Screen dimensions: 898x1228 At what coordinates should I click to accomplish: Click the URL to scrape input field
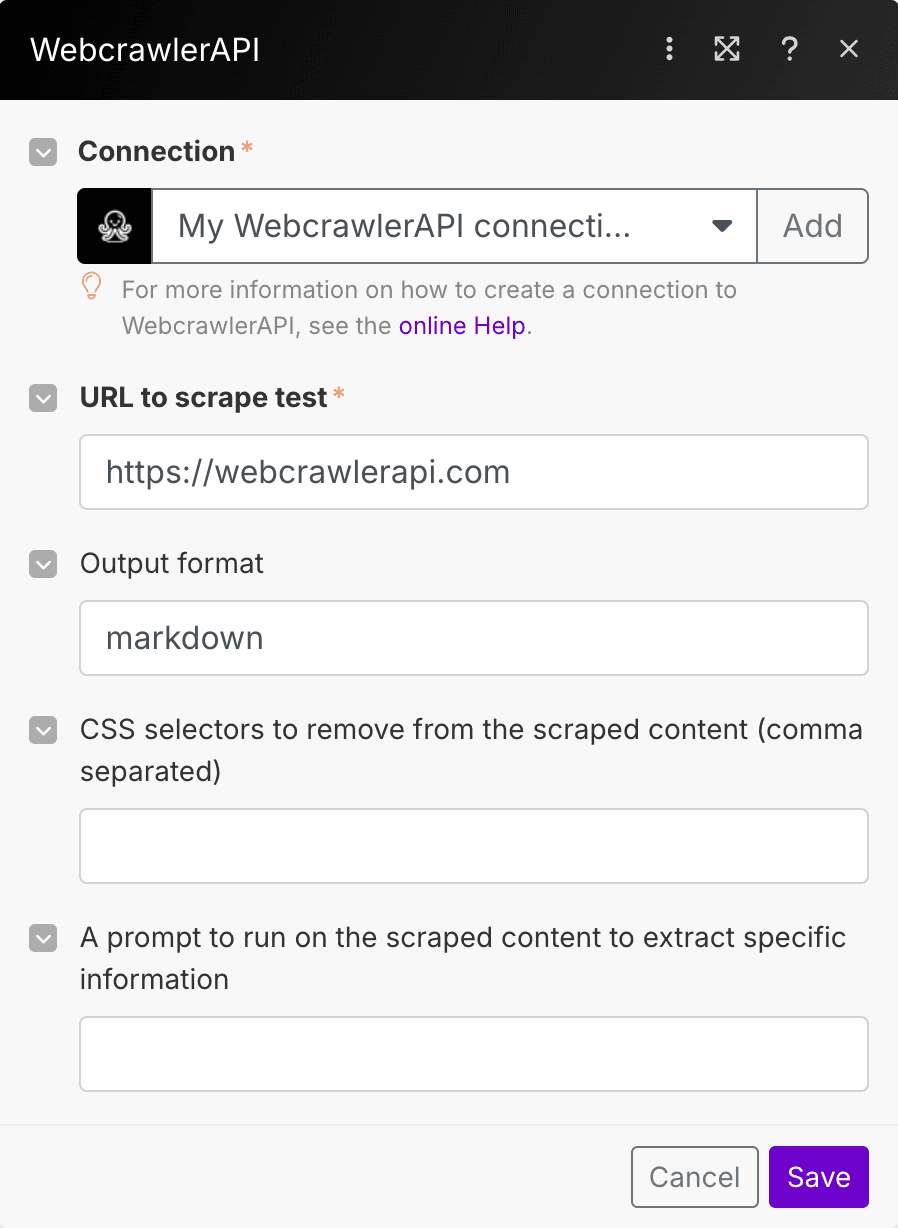pyautogui.click(x=473, y=471)
